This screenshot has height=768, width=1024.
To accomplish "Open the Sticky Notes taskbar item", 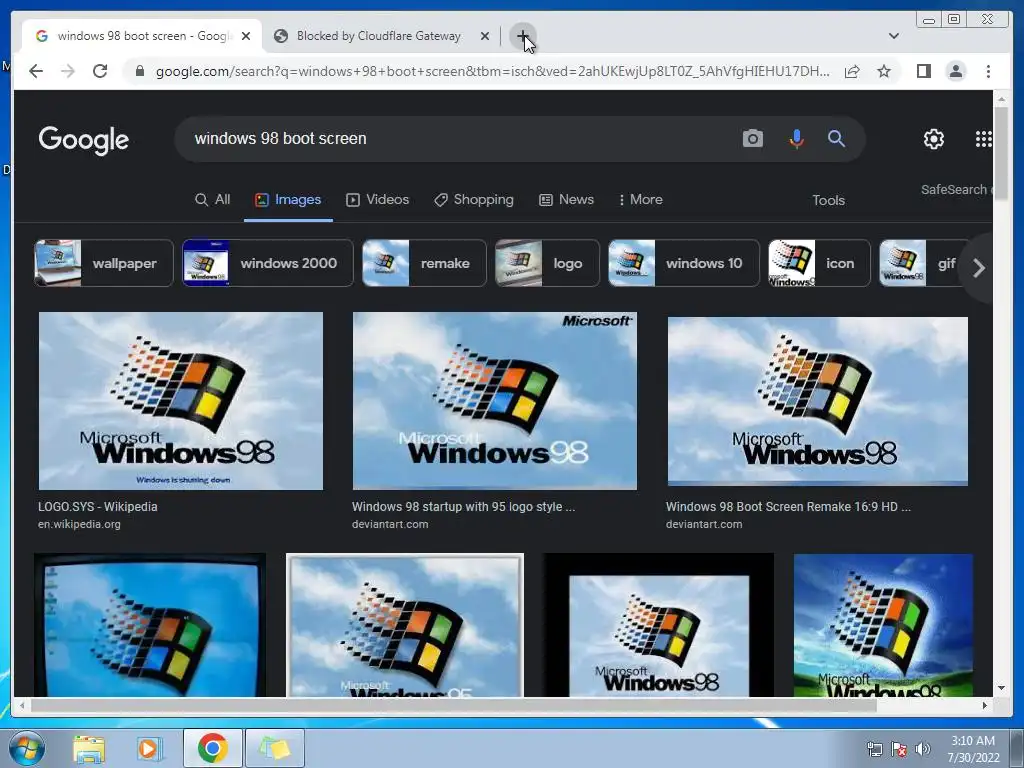I will point(275,748).
